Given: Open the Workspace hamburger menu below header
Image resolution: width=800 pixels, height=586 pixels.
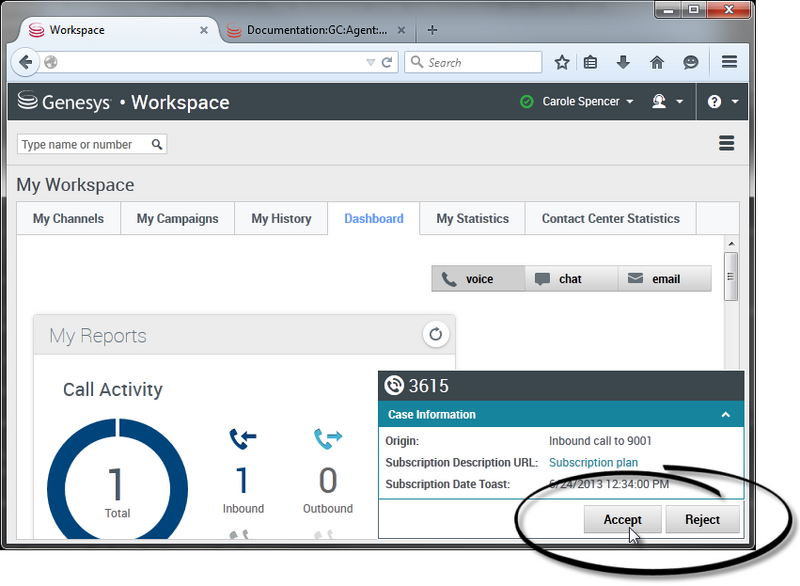Looking at the screenshot, I should [727, 144].
